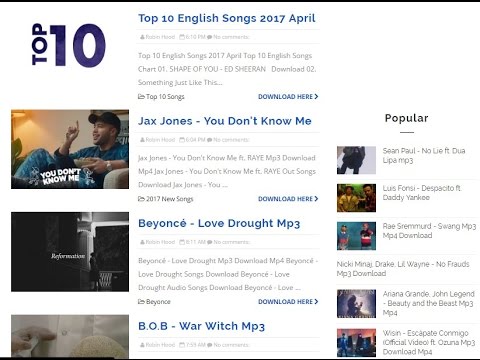Click the Luis Fonsi Despacito thumbnail
The width and height of the screenshot is (480, 360).
pos(356,198)
